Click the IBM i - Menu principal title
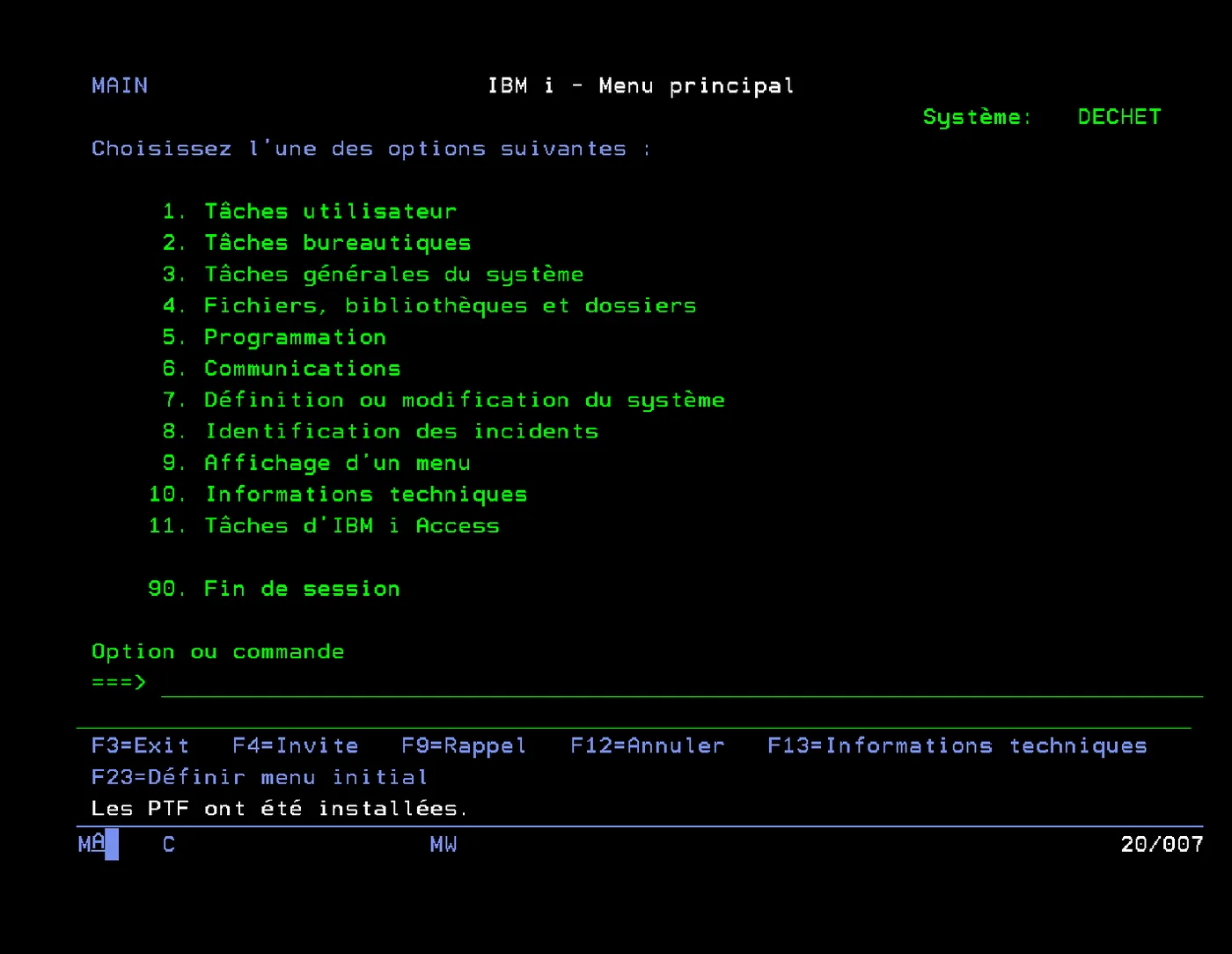The width and height of the screenshot is (1232, 954). coord(641,86)
